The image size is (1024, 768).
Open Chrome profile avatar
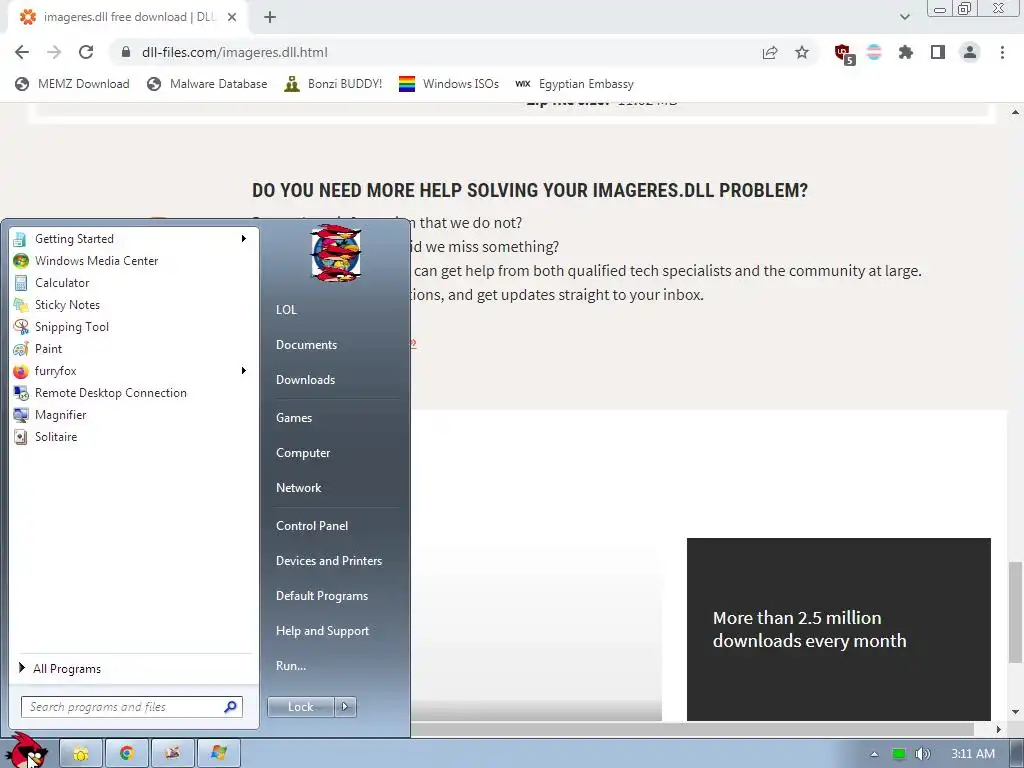pos(970,52)
